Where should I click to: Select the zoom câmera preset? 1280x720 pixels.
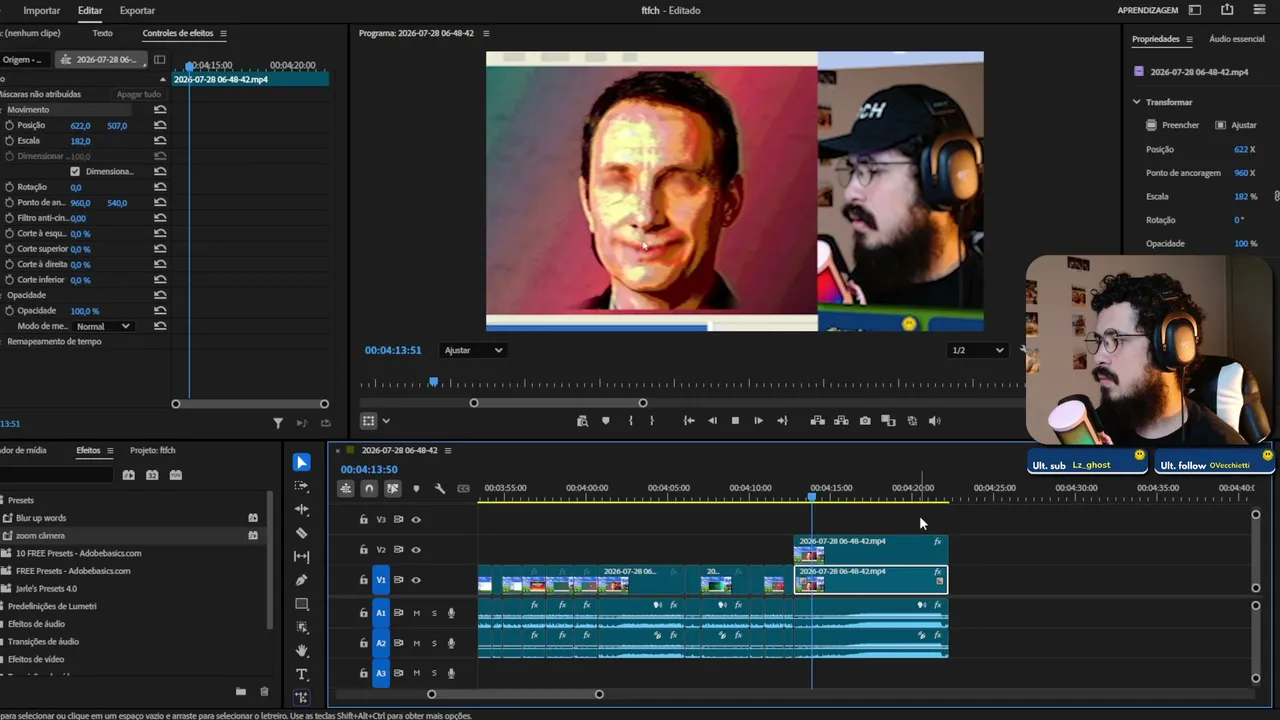tap(40, 536)
